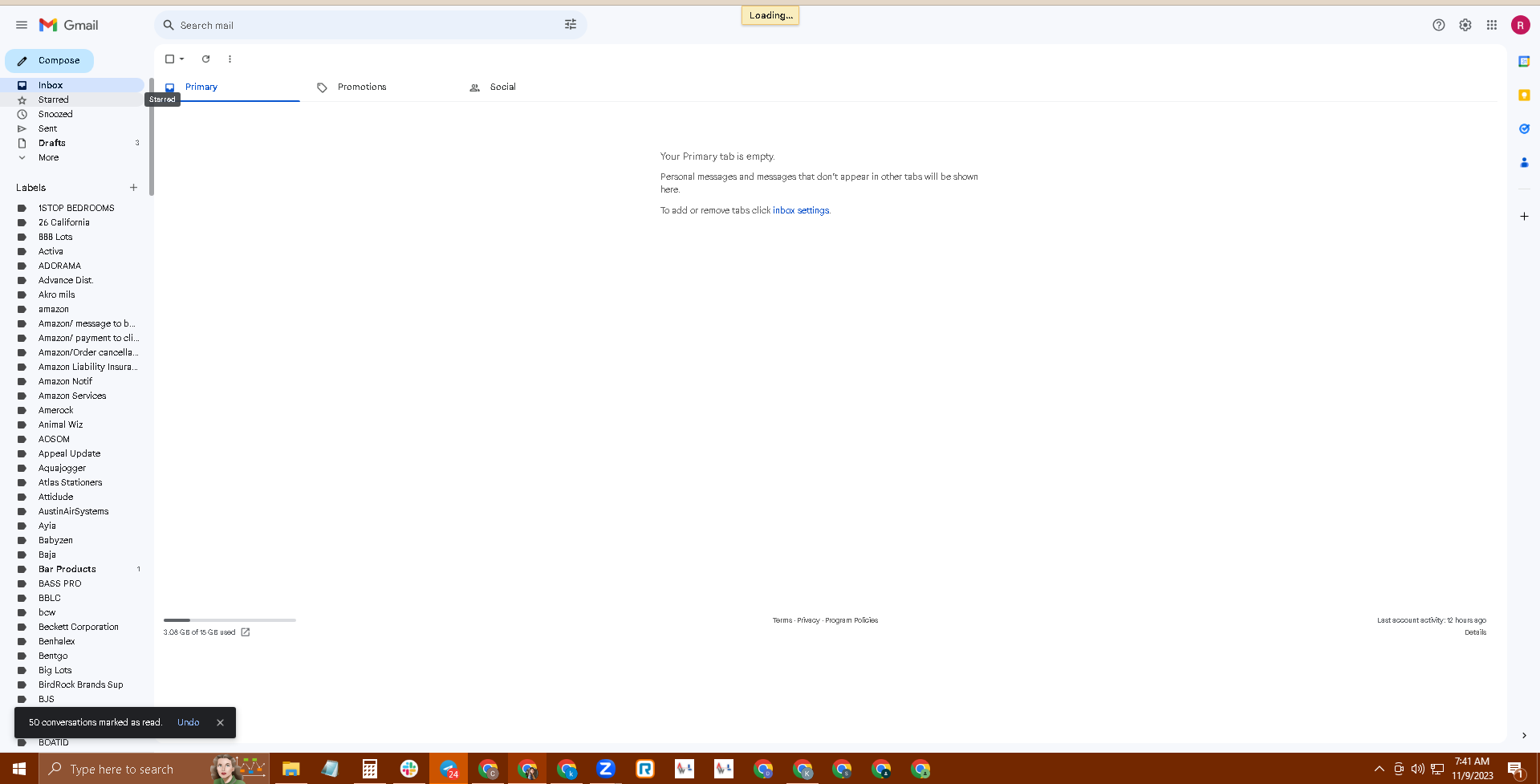Open Google Contacts side panel

coord(1524,162)
